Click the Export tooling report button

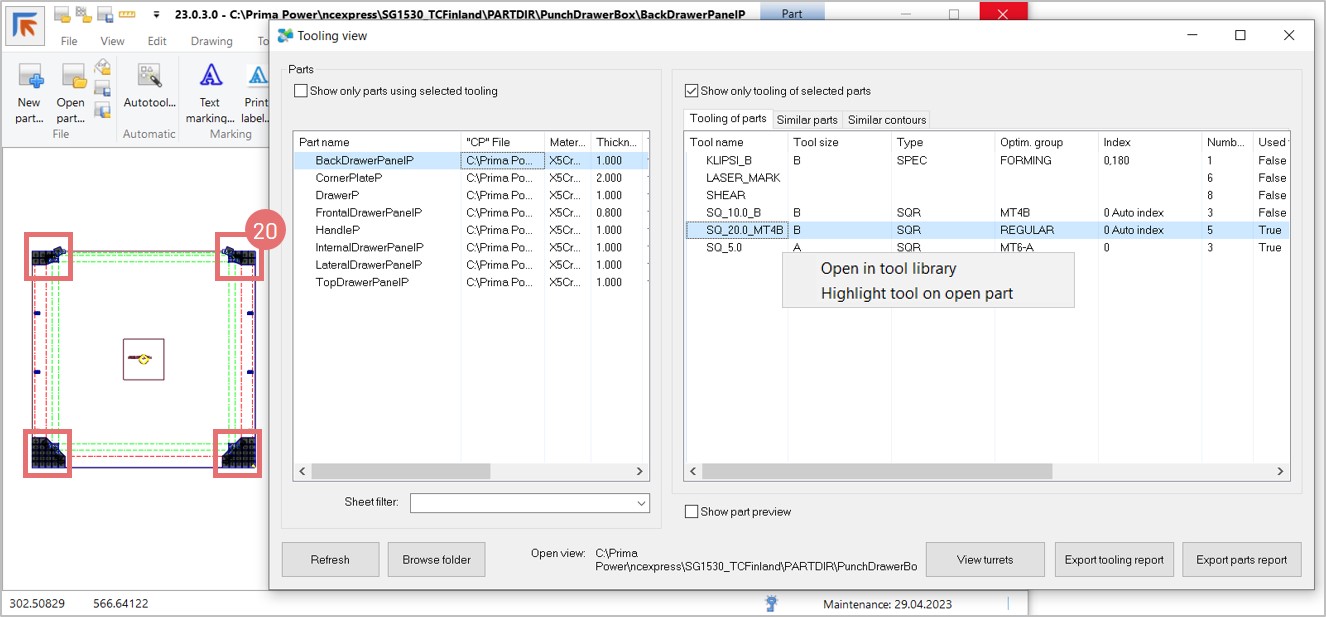pos(1113,560)
